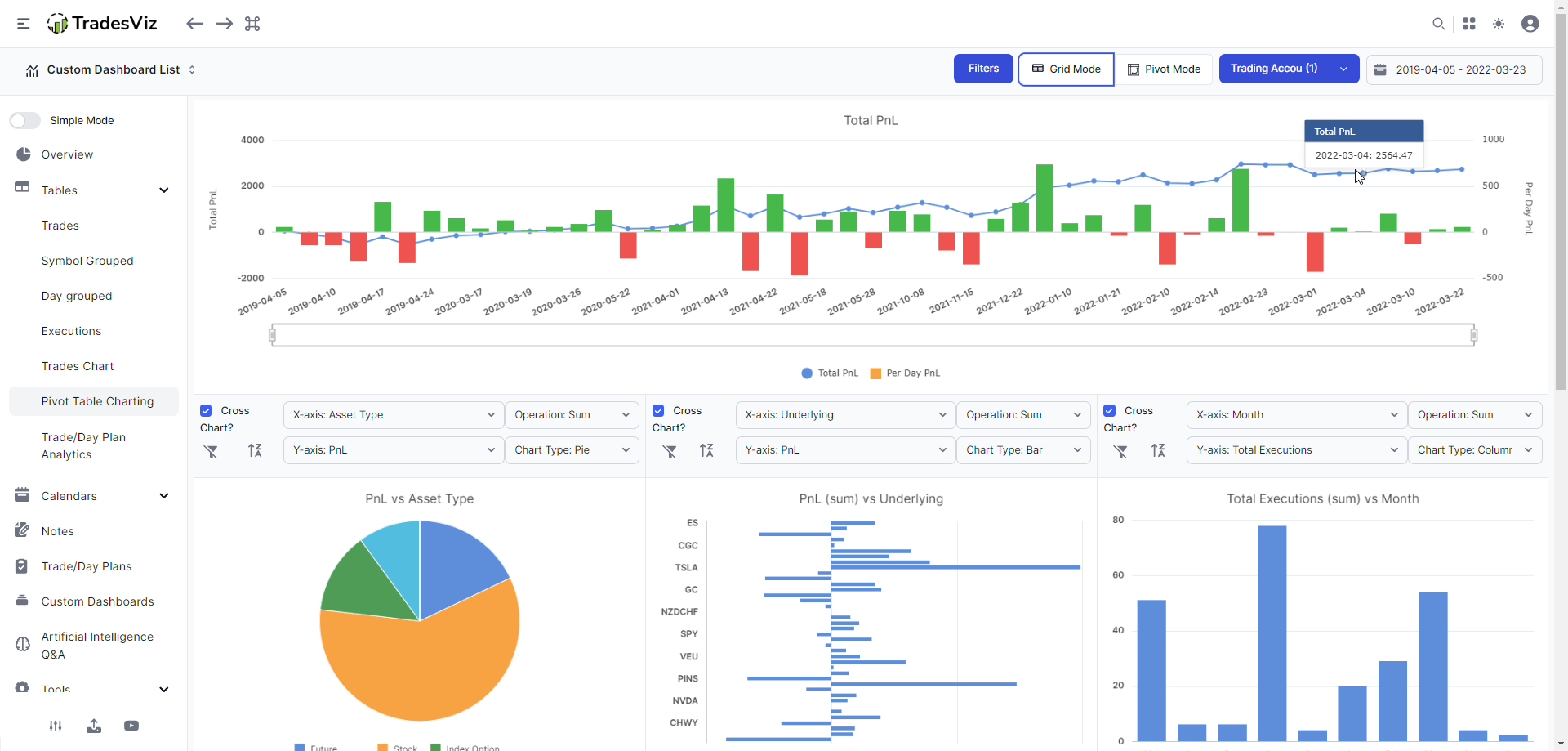Uncheck Cross Chart for Month chart
This screenshot has height=751, width=1568.
click(x=1110, y=410)
